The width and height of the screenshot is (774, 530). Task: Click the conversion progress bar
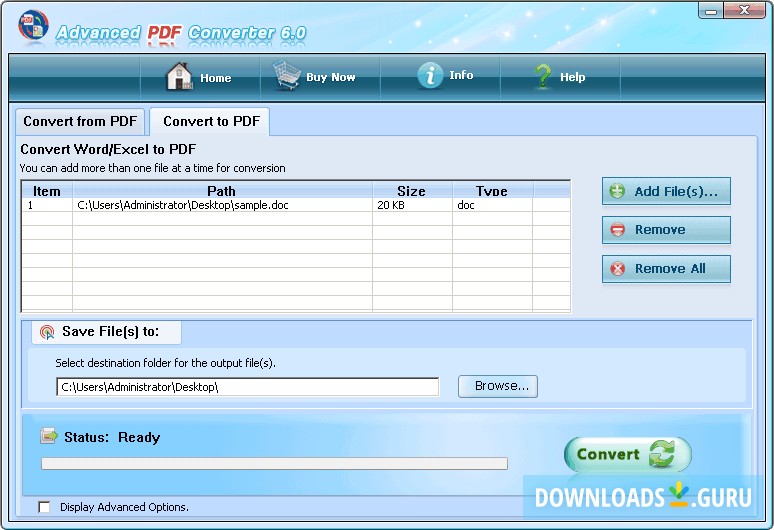pyautogui.click(x=274, y=463)
